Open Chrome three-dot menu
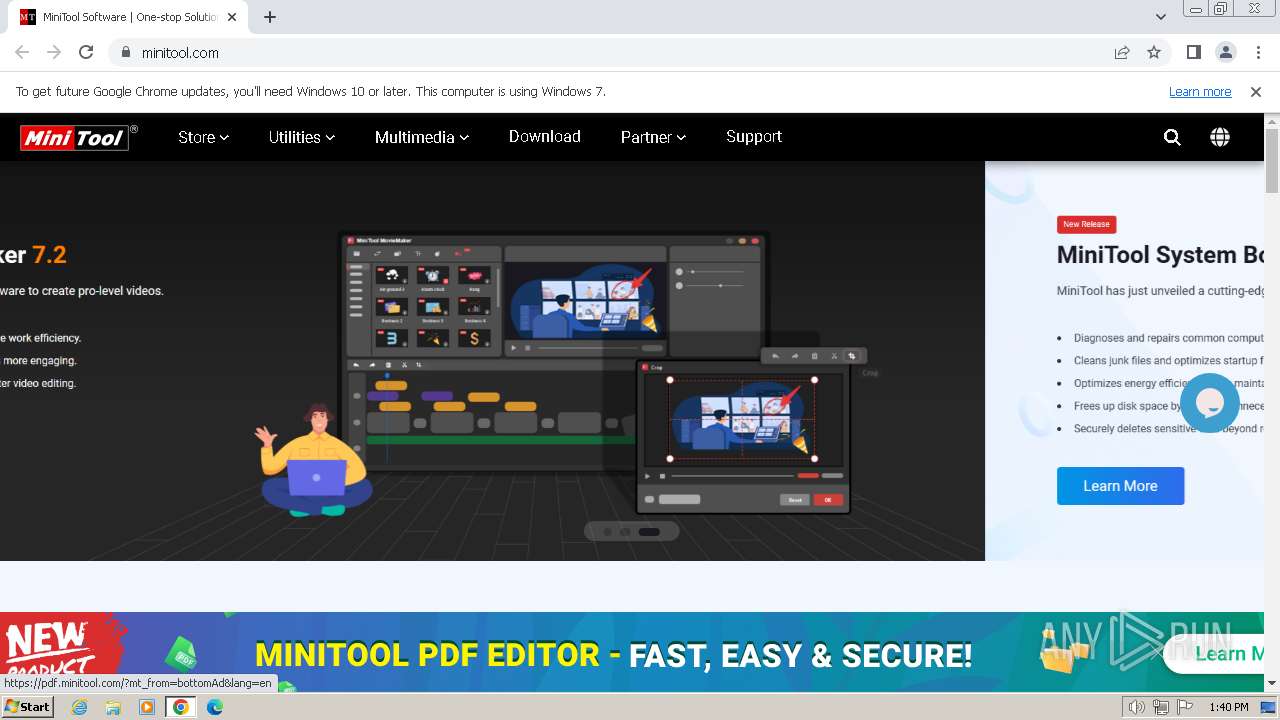 (1258, 52)
